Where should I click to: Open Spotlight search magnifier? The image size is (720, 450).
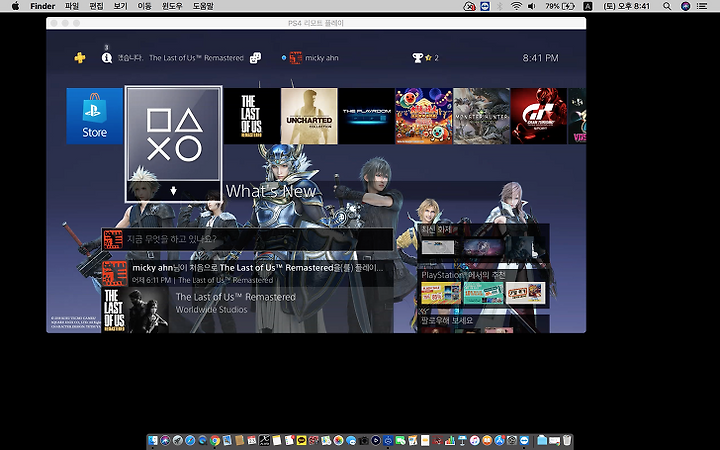pos(667,6)
